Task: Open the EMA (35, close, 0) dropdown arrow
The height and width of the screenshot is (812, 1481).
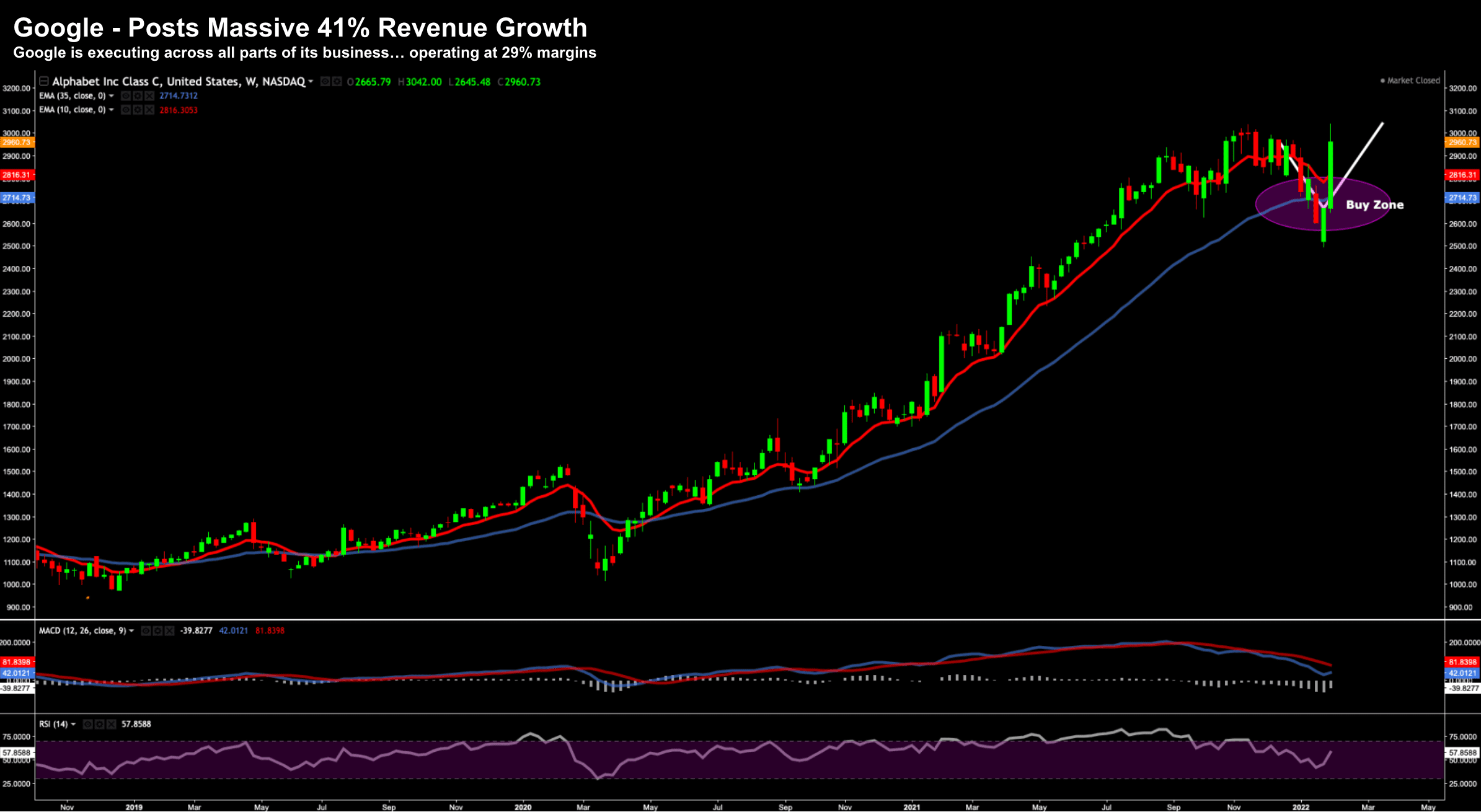Action: pos(111,96)
